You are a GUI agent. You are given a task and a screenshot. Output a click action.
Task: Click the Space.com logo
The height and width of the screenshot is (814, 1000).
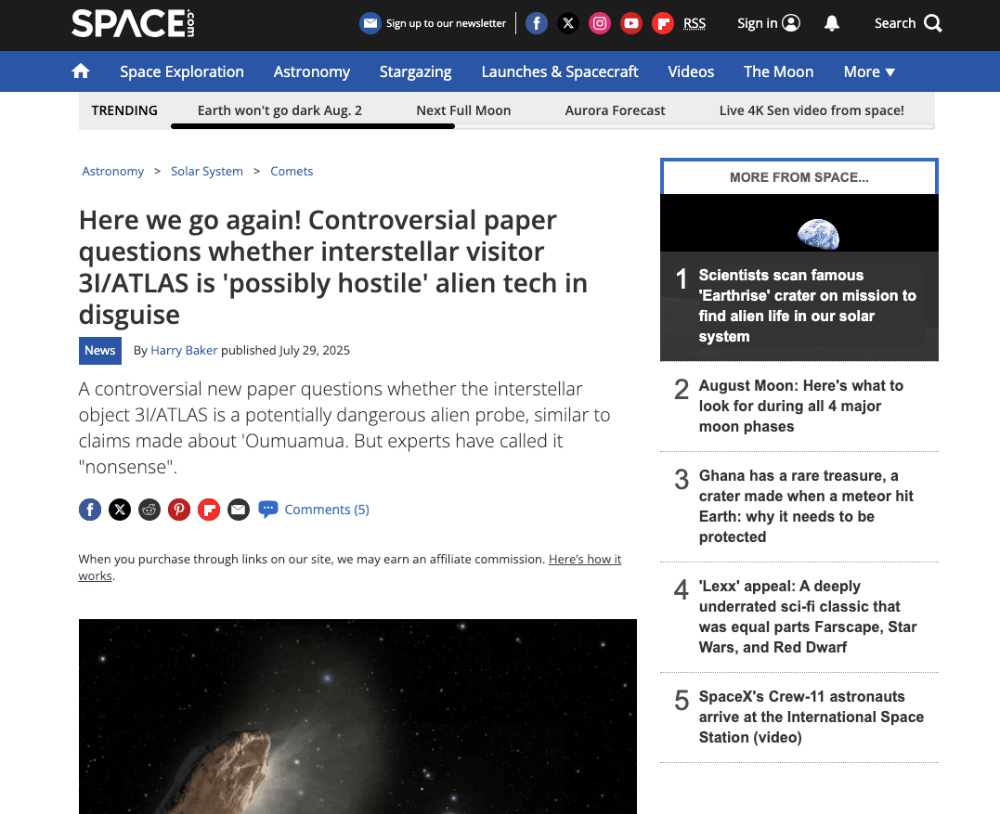click(133, 24)
